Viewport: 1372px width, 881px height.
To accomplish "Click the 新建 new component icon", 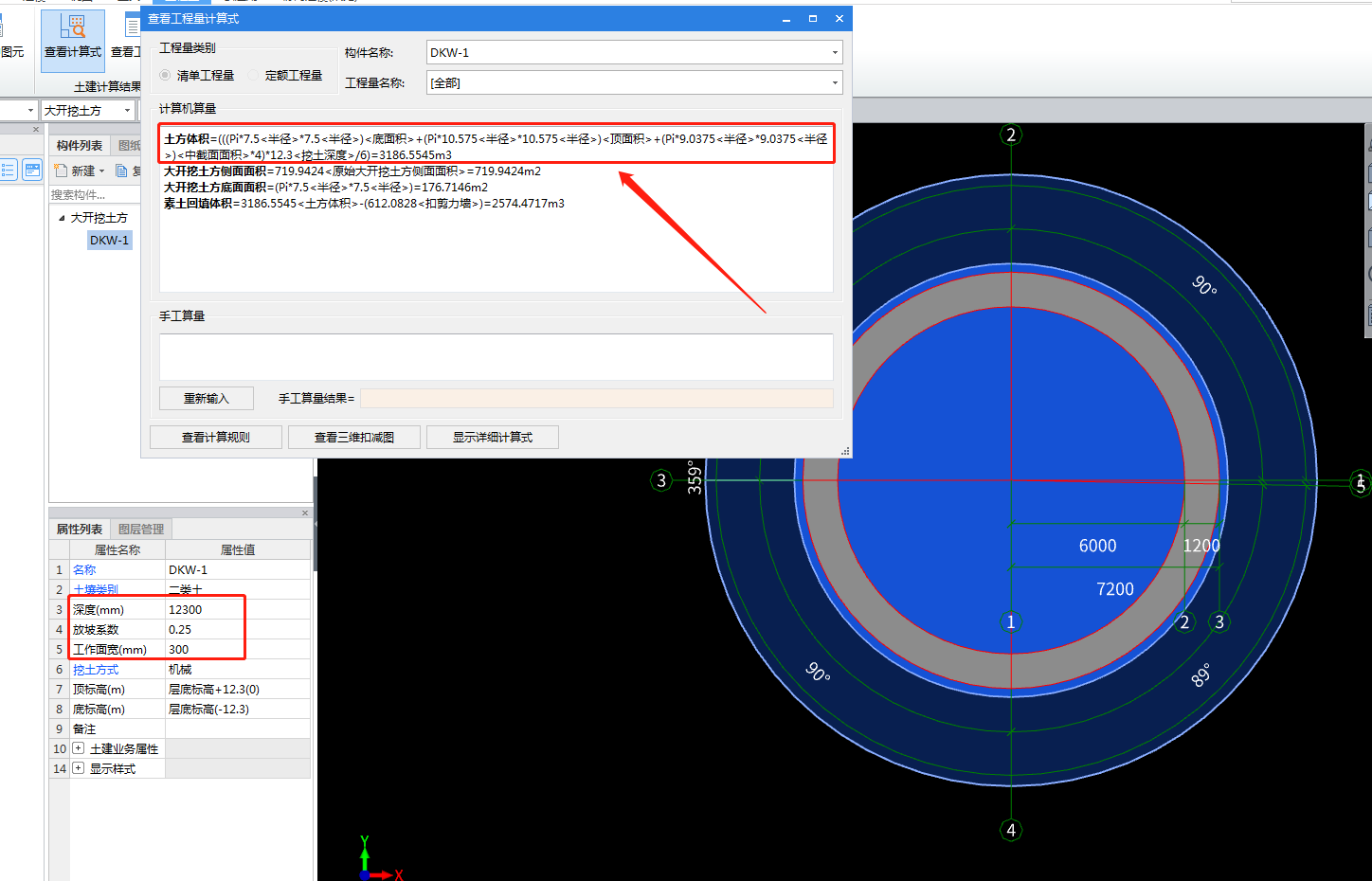I will pos(62,171).
